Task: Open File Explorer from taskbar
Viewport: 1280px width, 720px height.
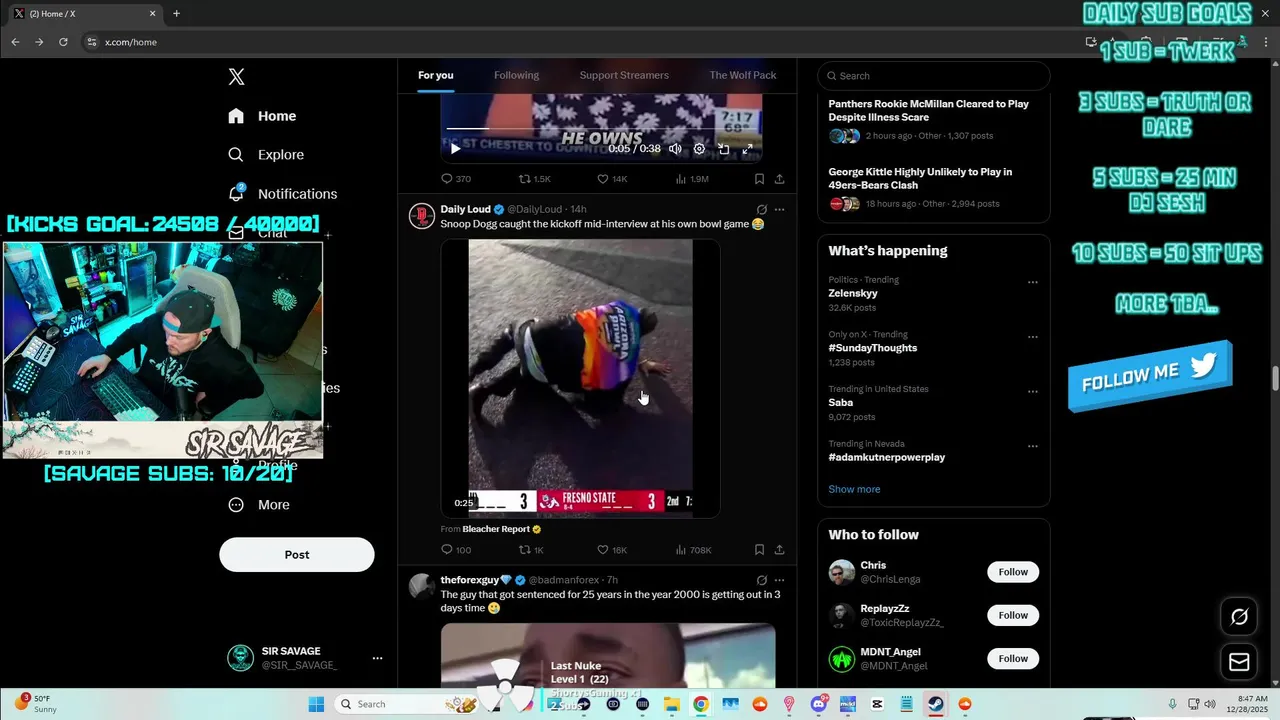Action: (672, 704)
